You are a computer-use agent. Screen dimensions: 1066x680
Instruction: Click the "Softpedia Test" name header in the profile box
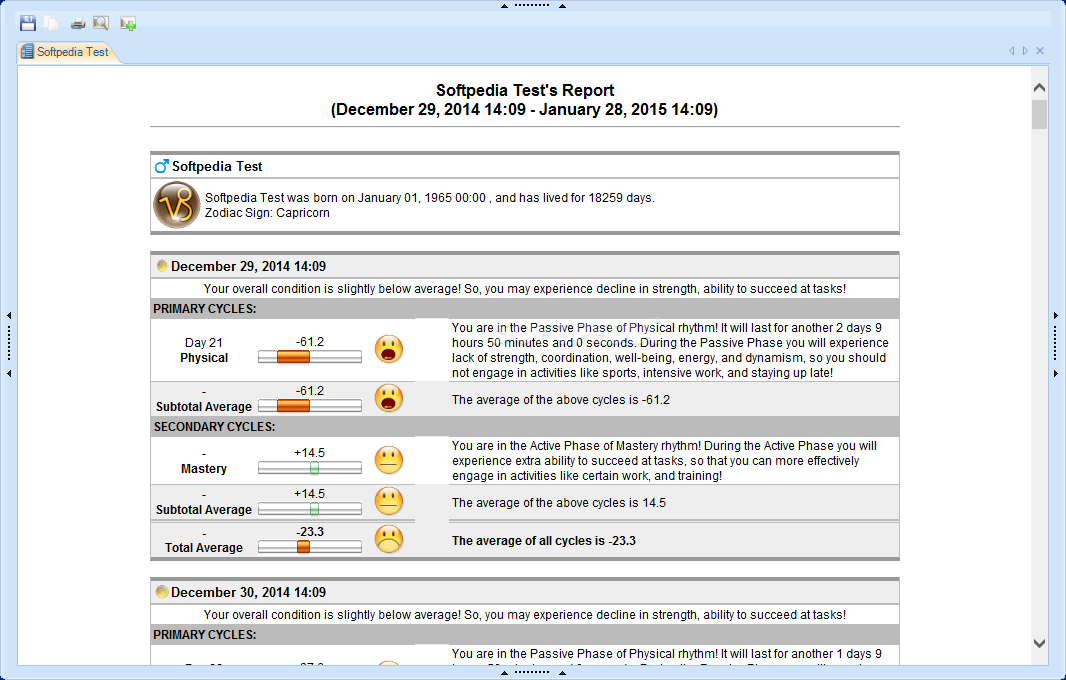click(217, 167)
